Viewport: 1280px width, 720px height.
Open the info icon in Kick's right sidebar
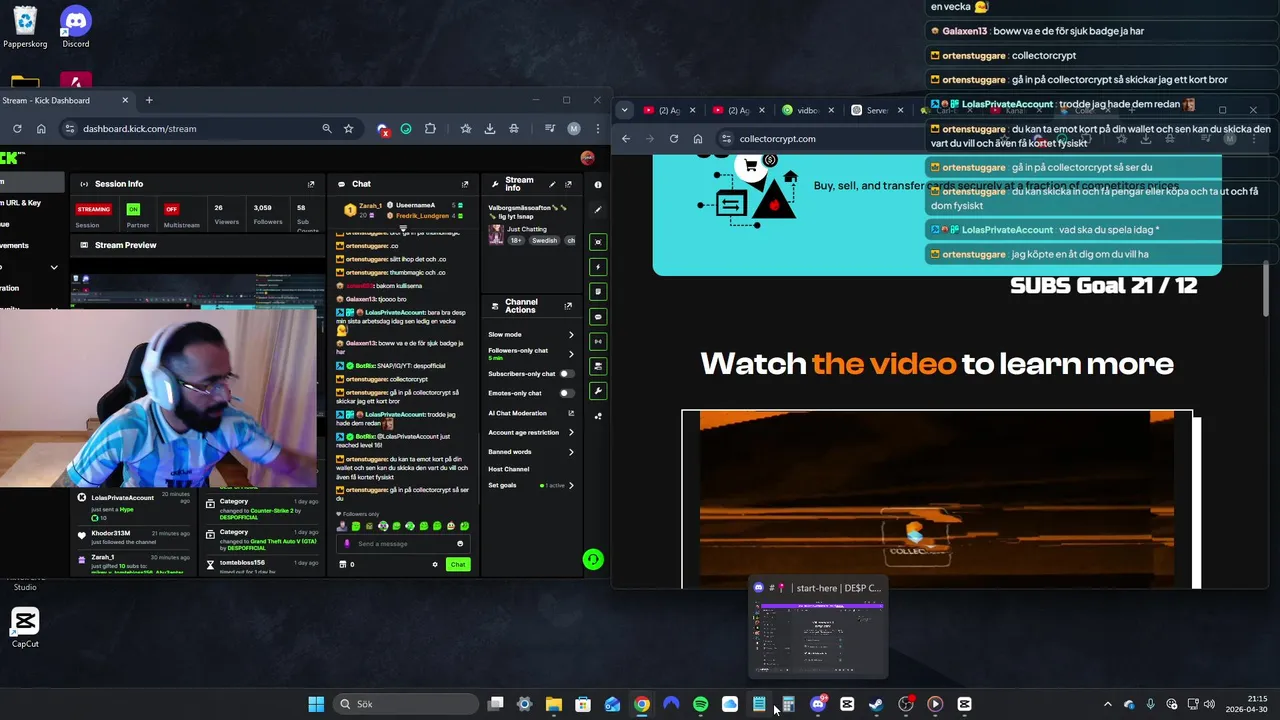coord(598,184)
